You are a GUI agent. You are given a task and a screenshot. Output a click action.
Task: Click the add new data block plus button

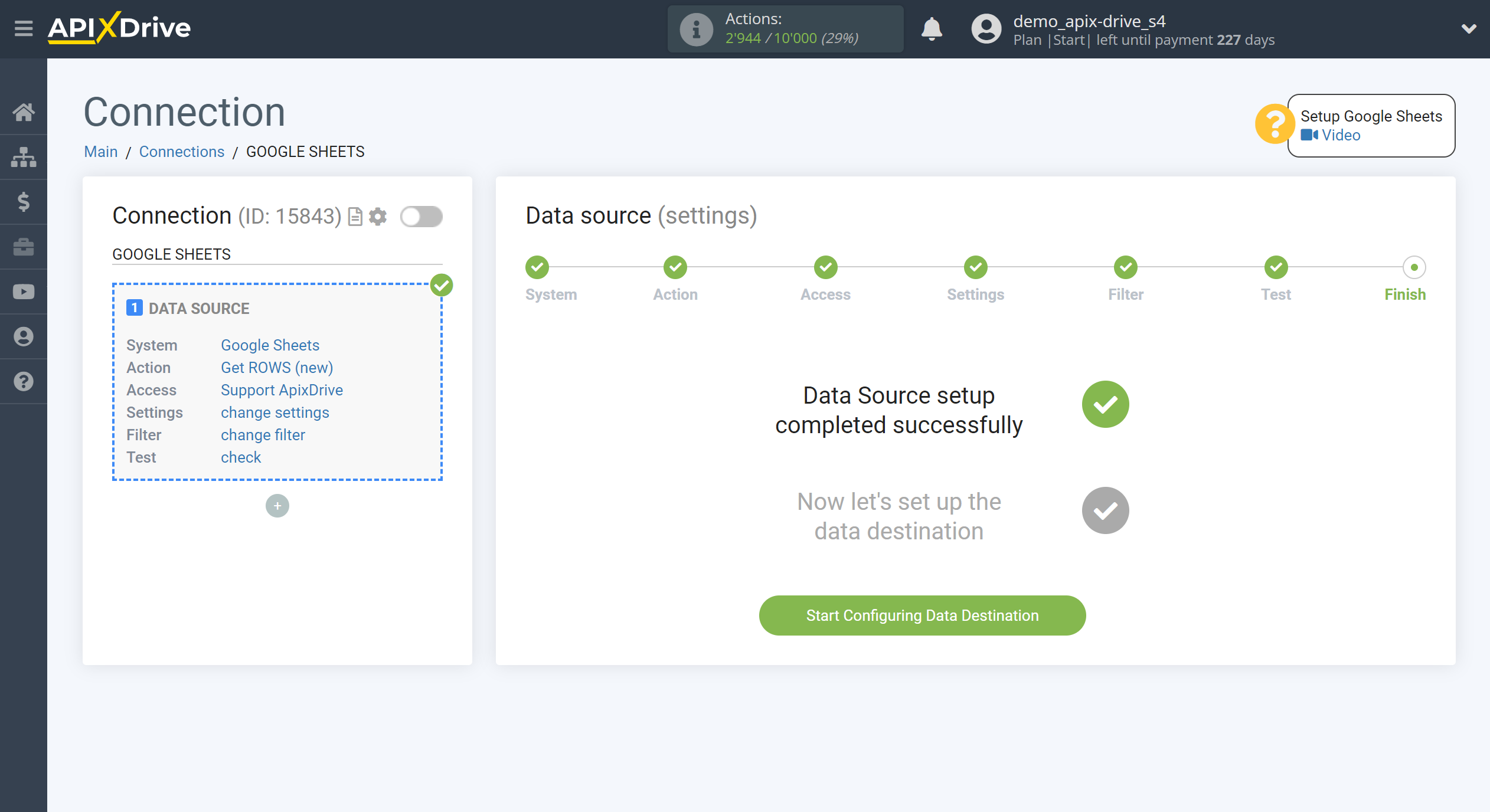coord(277,505)
